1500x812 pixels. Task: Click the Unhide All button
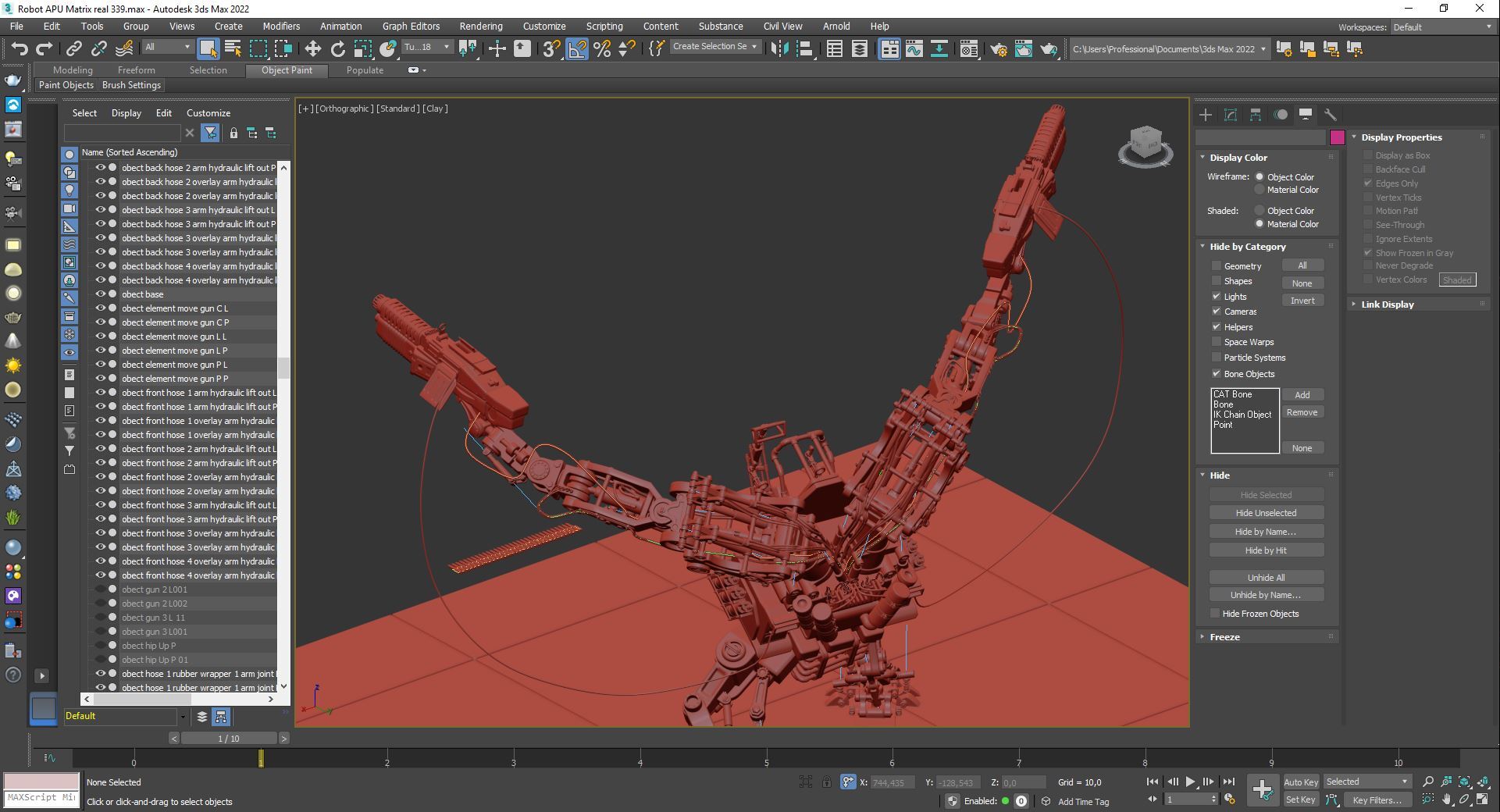click(1266, 578)
